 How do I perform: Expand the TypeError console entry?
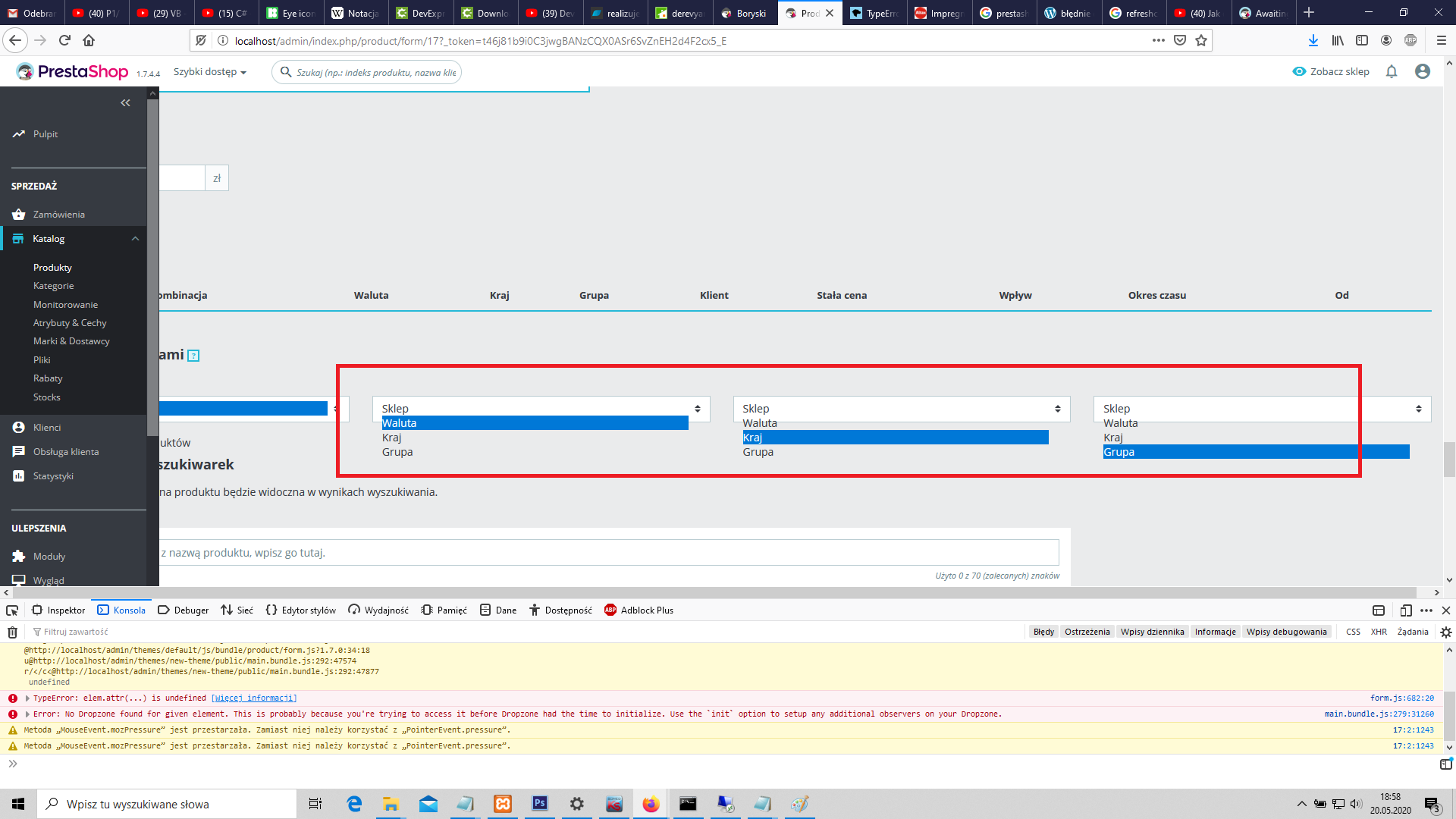pyautogui.click(x=27, y=698)
